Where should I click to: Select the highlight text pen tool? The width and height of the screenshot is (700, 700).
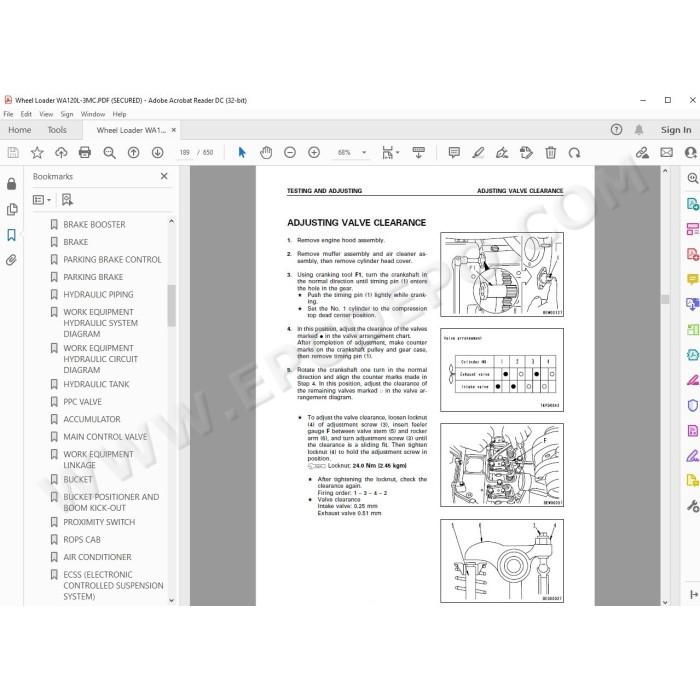tap(478, 153)
